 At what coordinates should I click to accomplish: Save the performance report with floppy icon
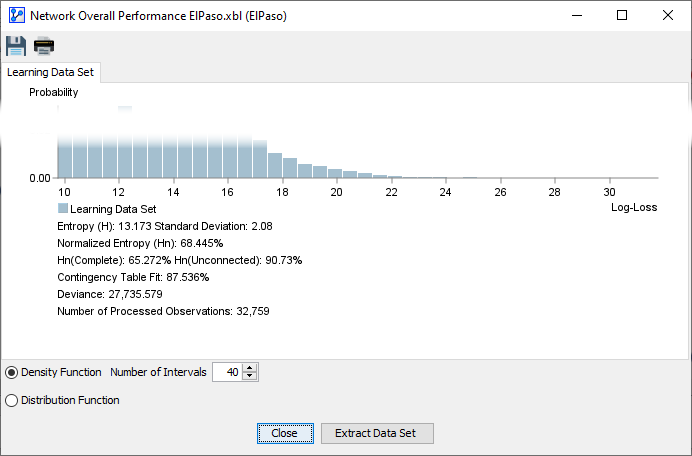coord(16,46)
